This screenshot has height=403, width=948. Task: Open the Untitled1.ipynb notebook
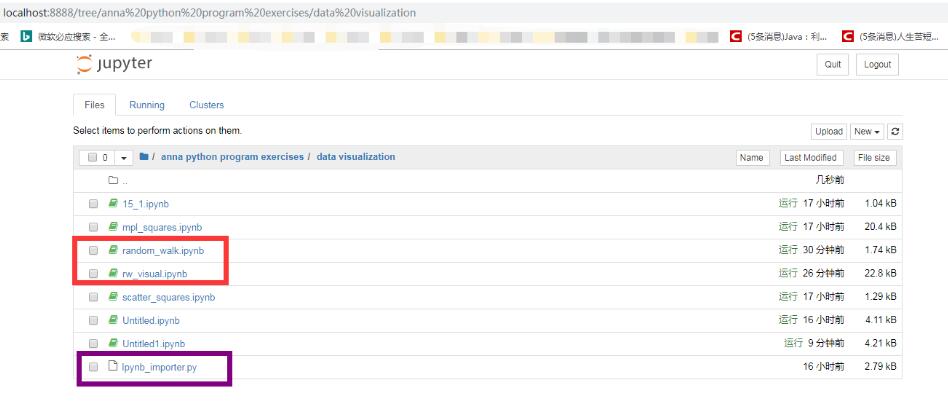(154, 344)
